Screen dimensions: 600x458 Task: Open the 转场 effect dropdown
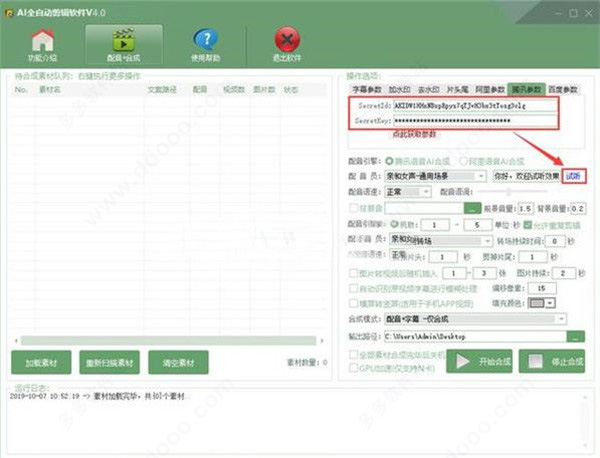click(440, 241)
